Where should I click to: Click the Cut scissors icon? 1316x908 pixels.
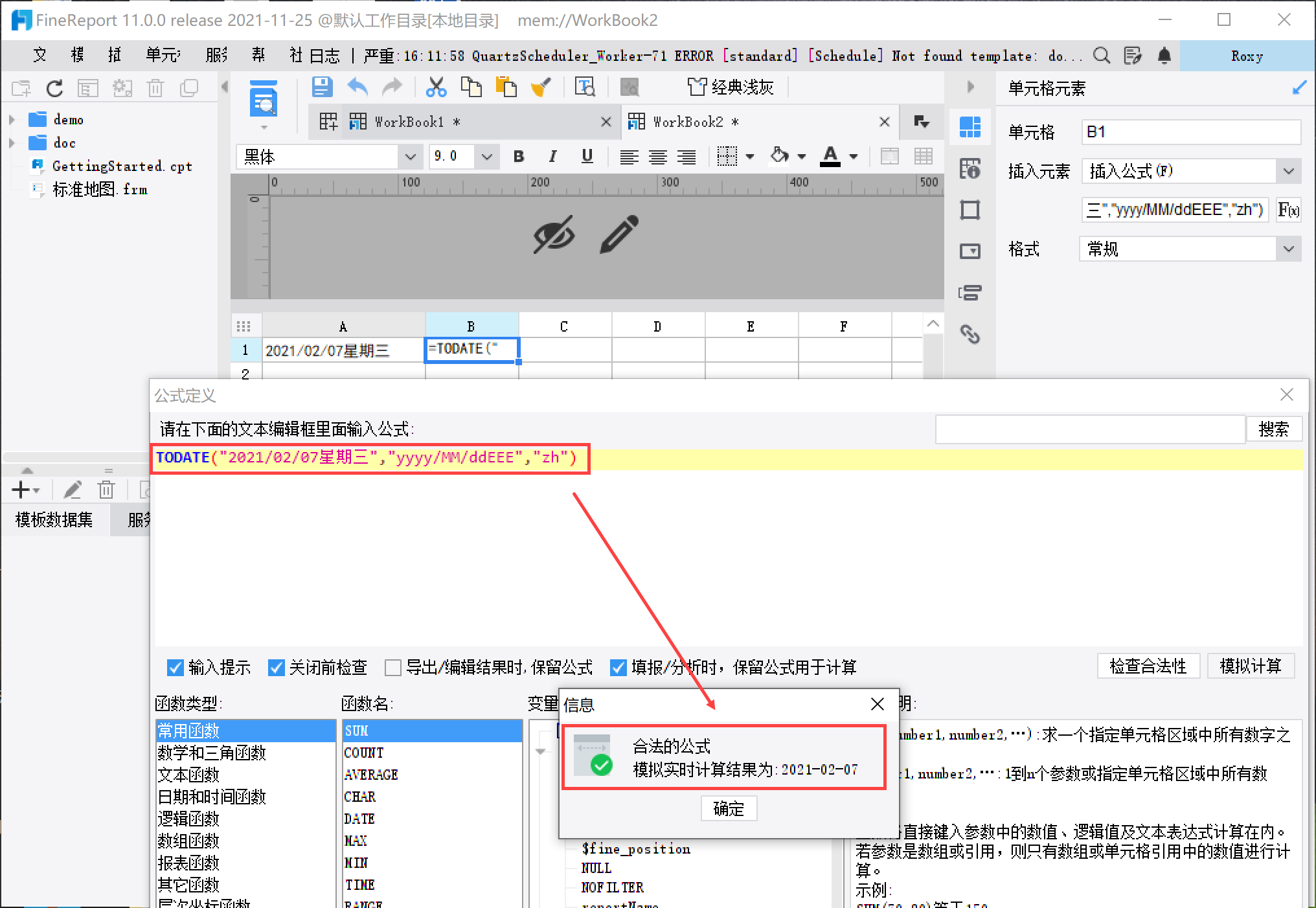point(436,87)
